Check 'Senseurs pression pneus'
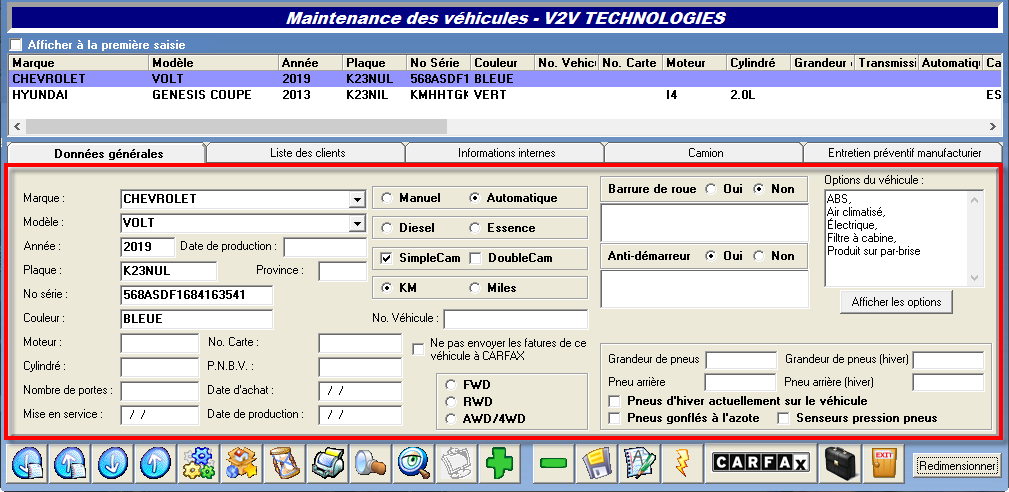This screenshot has width=1009, height=492. pos(784,418)
